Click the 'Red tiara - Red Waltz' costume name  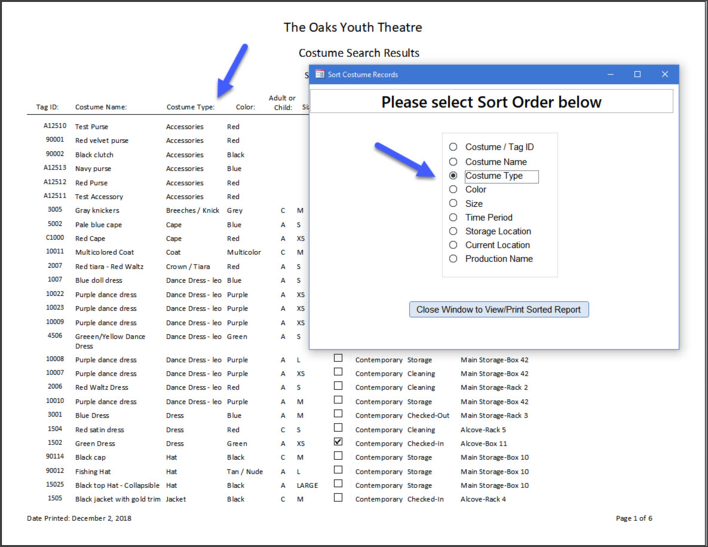[109, 266]
